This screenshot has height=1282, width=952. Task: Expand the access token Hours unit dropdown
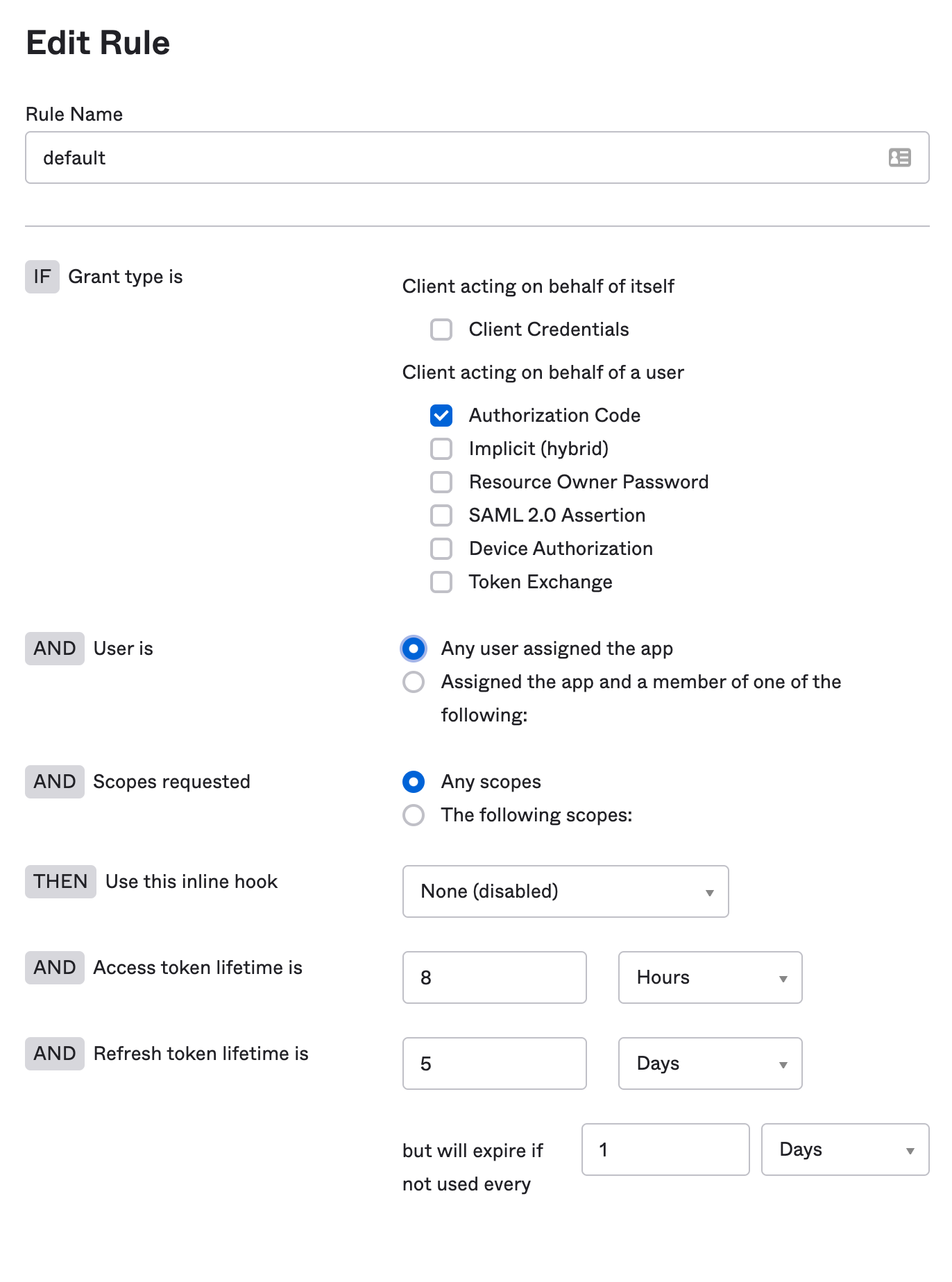(x=710, y=977)
